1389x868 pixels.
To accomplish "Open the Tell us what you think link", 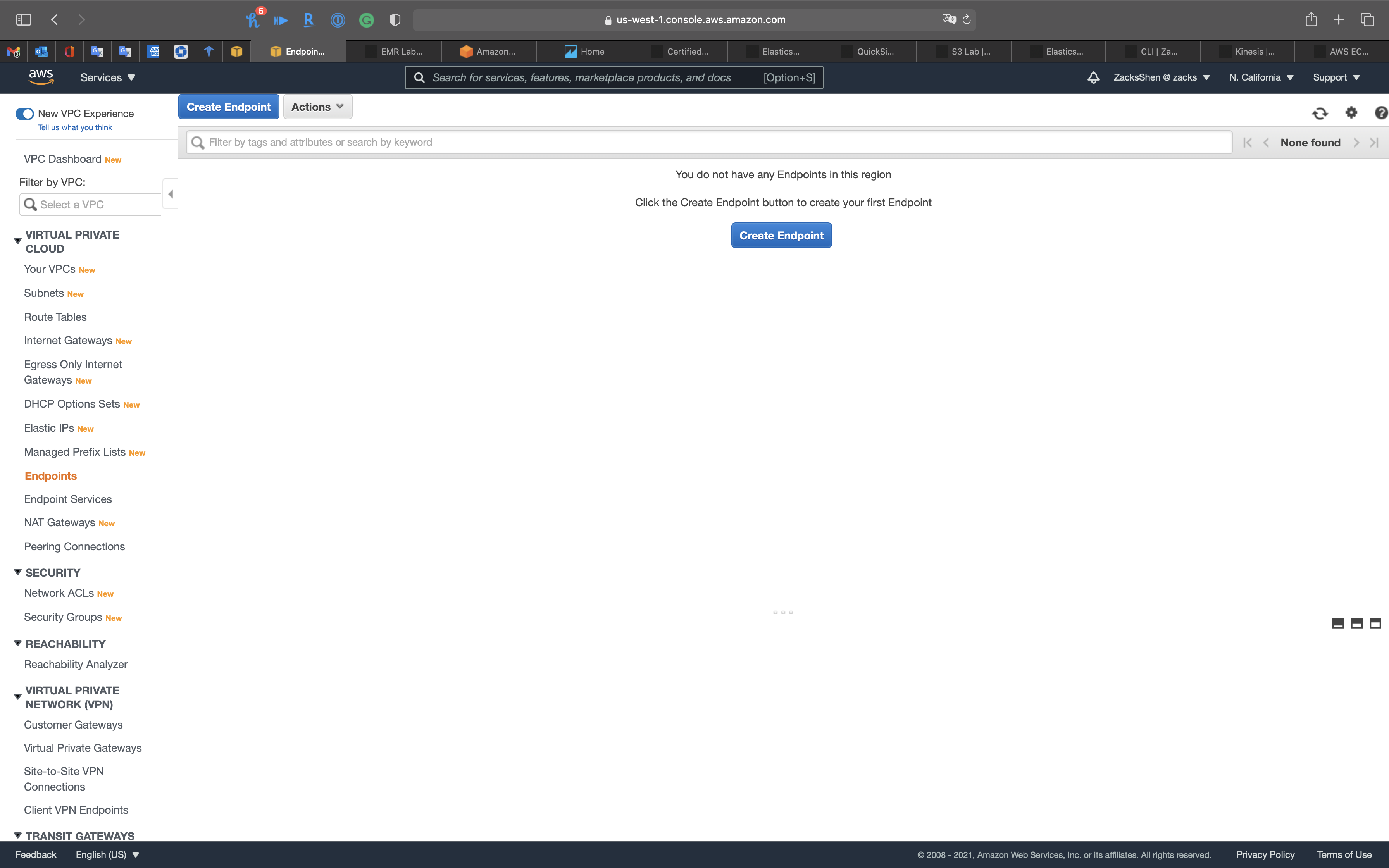I will coord(75,127).
